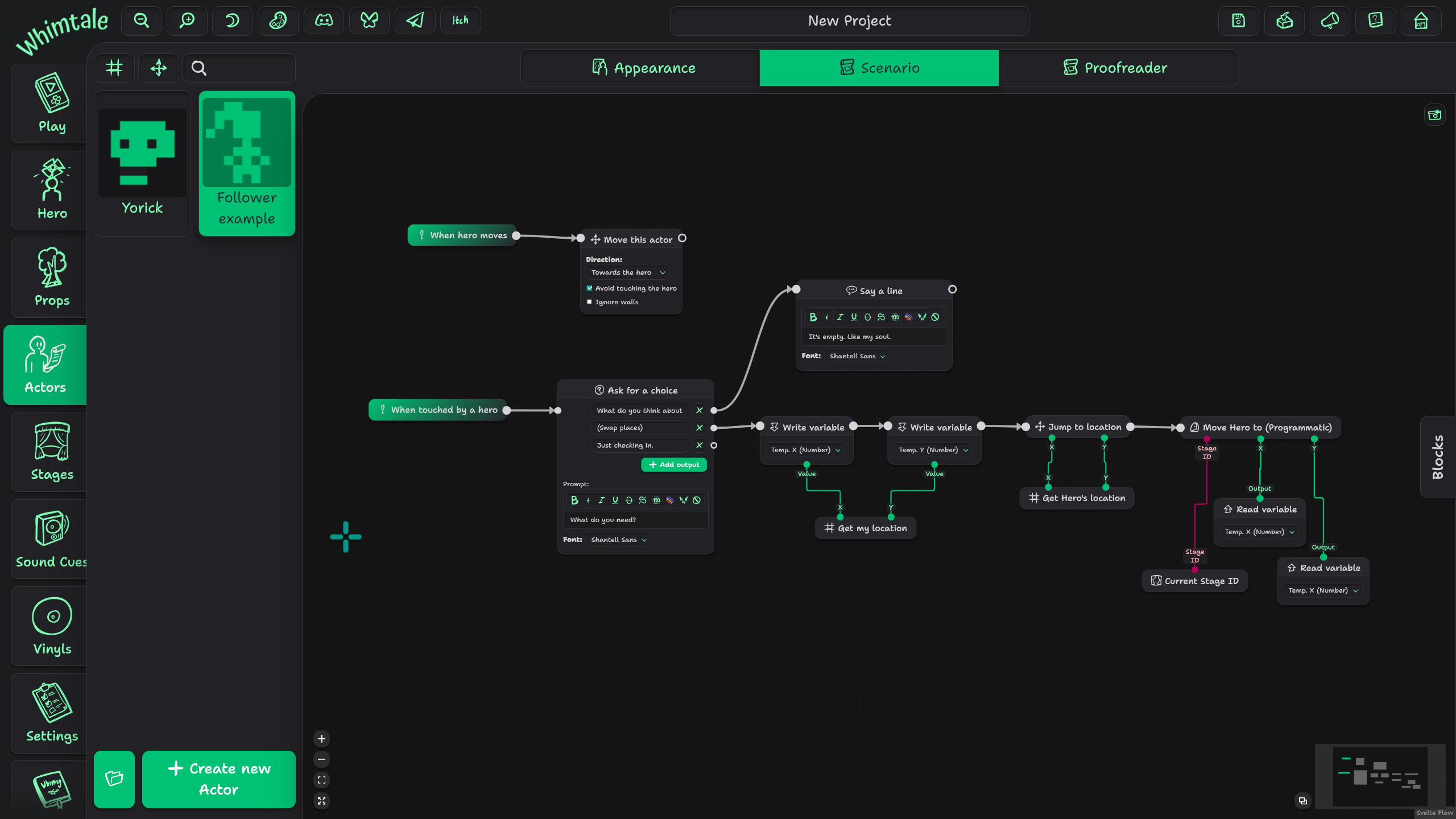Enable Ignore walls checkbox
Image resolution: width=1456 pixels, height=819 pixels.
pos(590,302)
